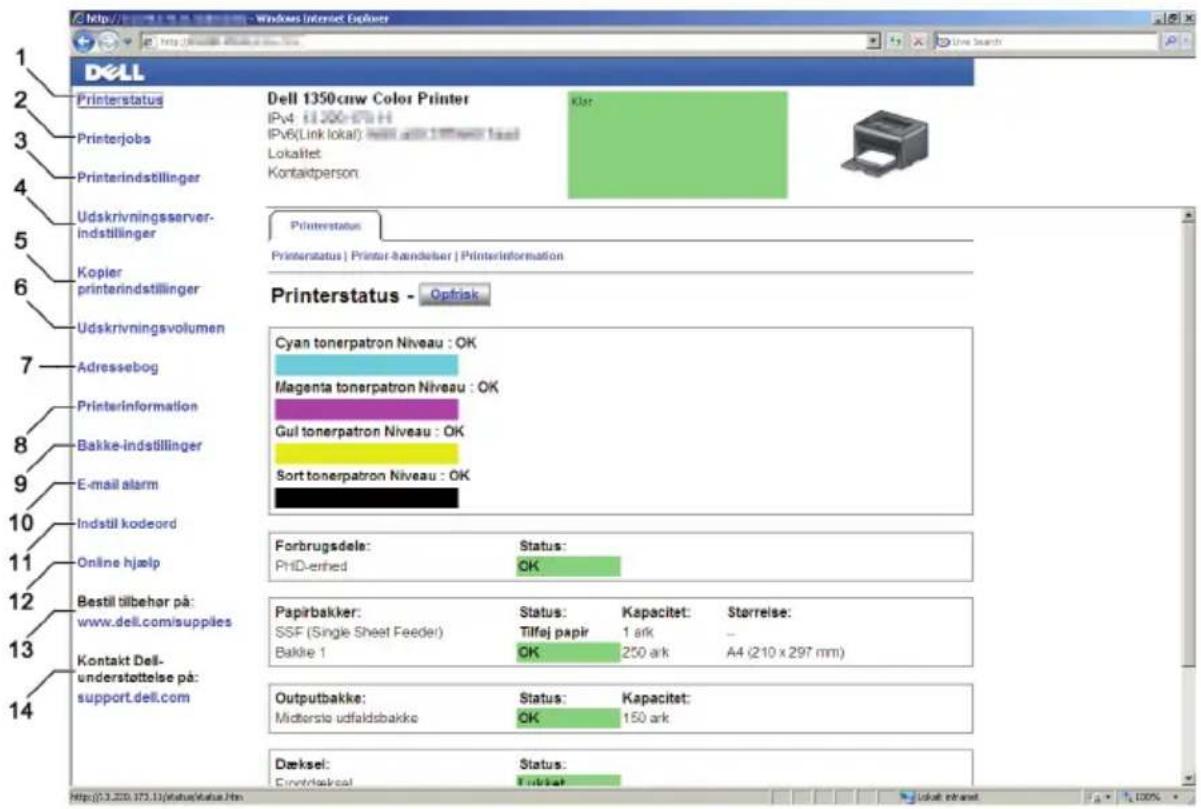Open the Printerstatus sub-navigation link
Screen dimensions: 1201x809
tap(307, 256)
